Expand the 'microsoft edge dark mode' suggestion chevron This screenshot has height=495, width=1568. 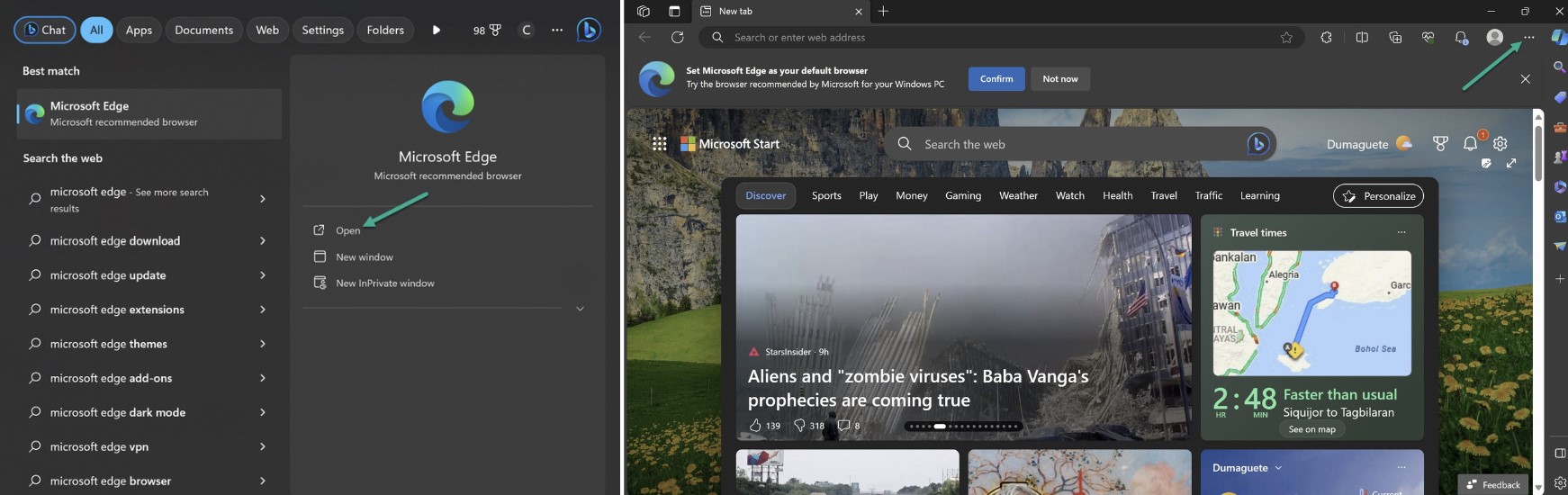click(263, 412)
